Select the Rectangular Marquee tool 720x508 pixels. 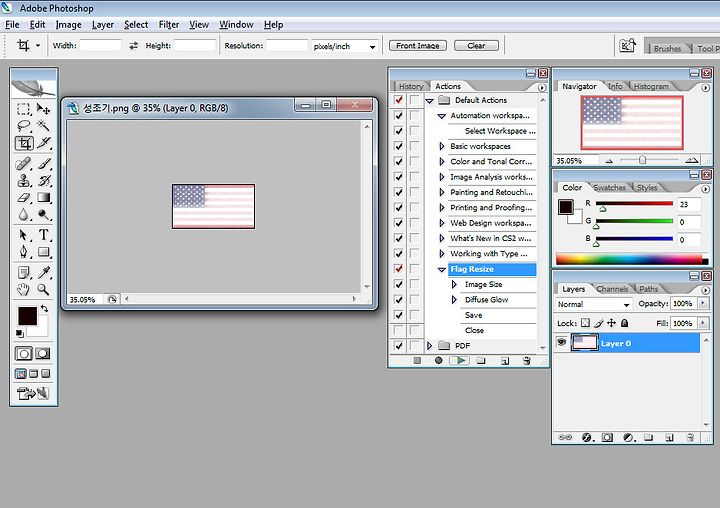[23, 109]
